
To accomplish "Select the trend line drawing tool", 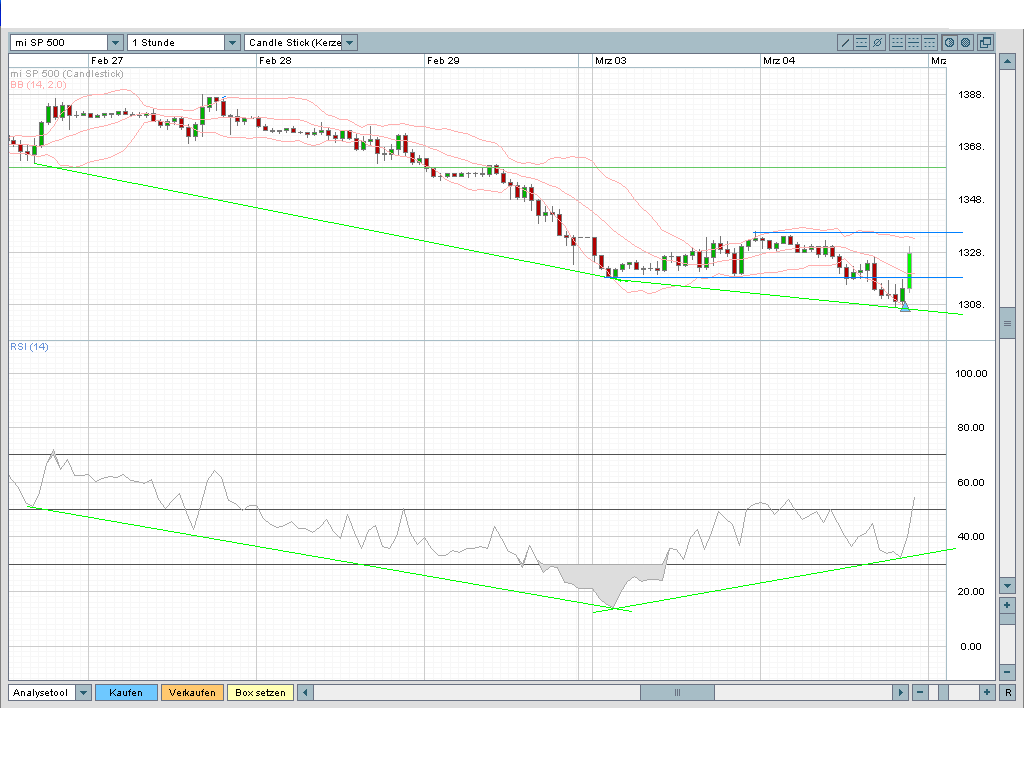I will tap(845, 42).
